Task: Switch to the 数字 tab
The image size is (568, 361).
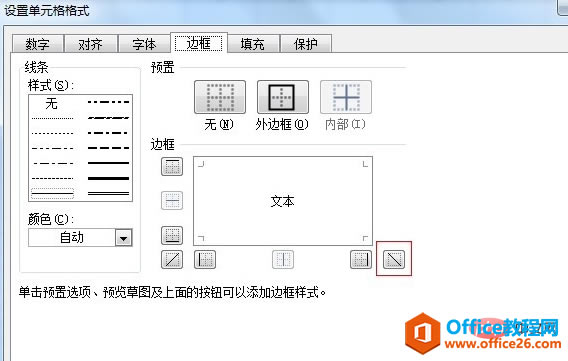Action: [x=38, y=44]
